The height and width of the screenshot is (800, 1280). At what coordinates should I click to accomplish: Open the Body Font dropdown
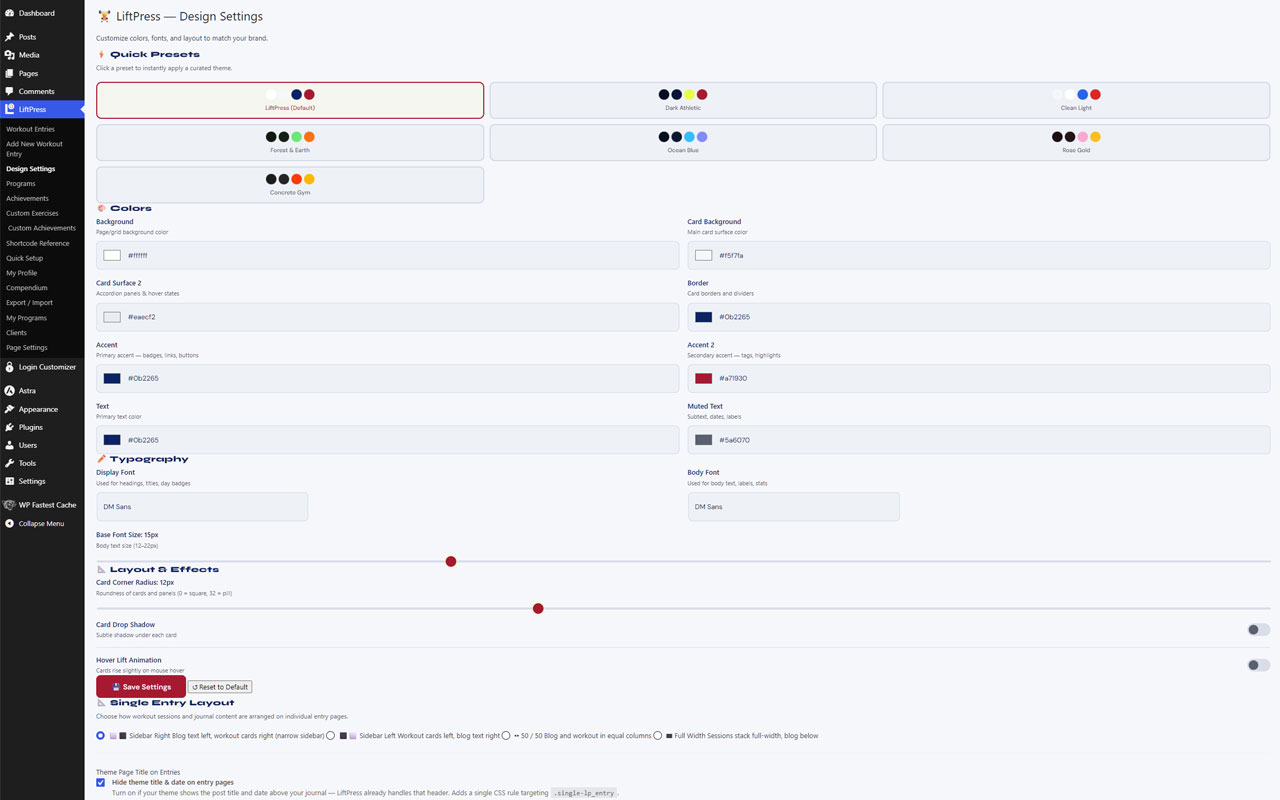pyautogui.click(x=793, y=506)
